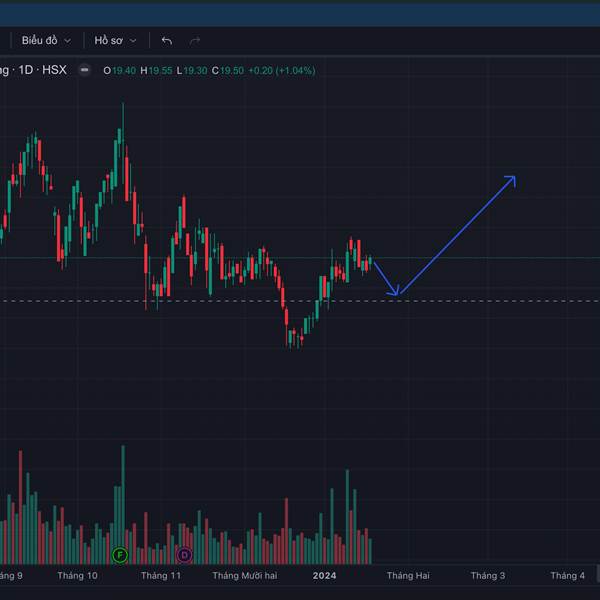Screen dimensions: 600x600
Task: Open the Hồ sơ dropdown menu
Action: tap(115, 40)
